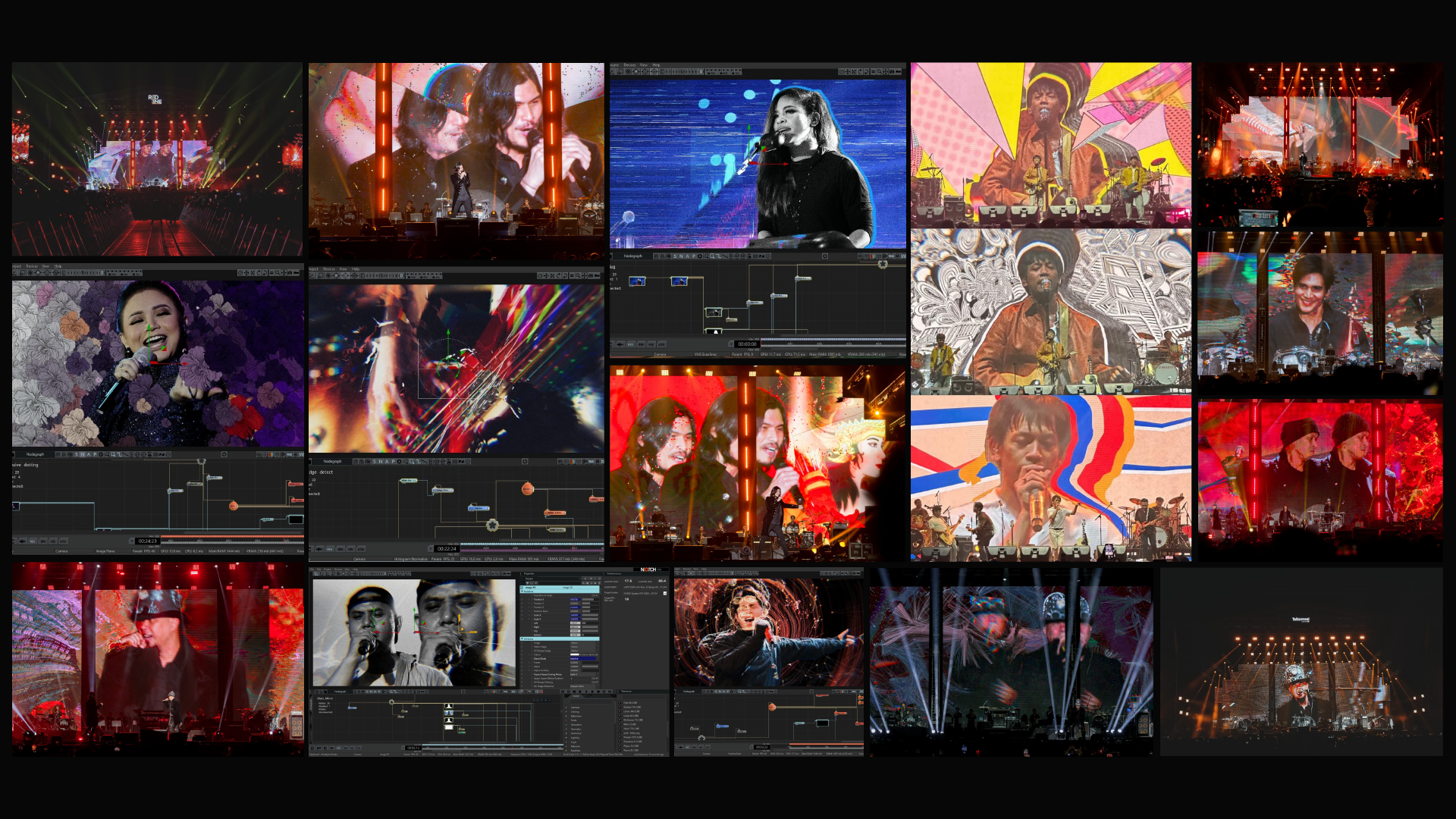The image size is (1456, 819).
Task: Toggle A snap letter in blue singer nodegraph
Action: [687, 256]
